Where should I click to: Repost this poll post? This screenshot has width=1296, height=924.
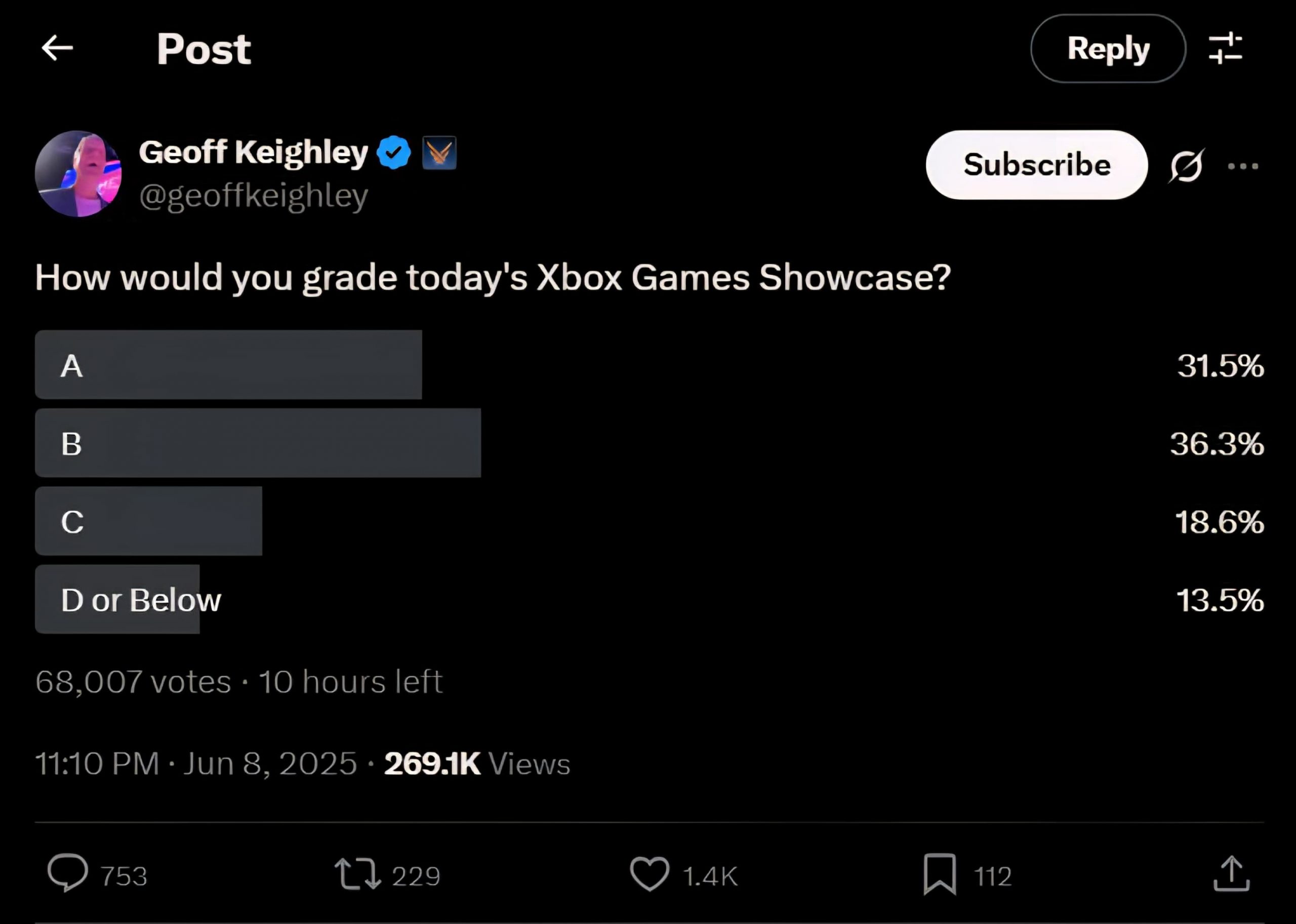click(x=357, y=874)
